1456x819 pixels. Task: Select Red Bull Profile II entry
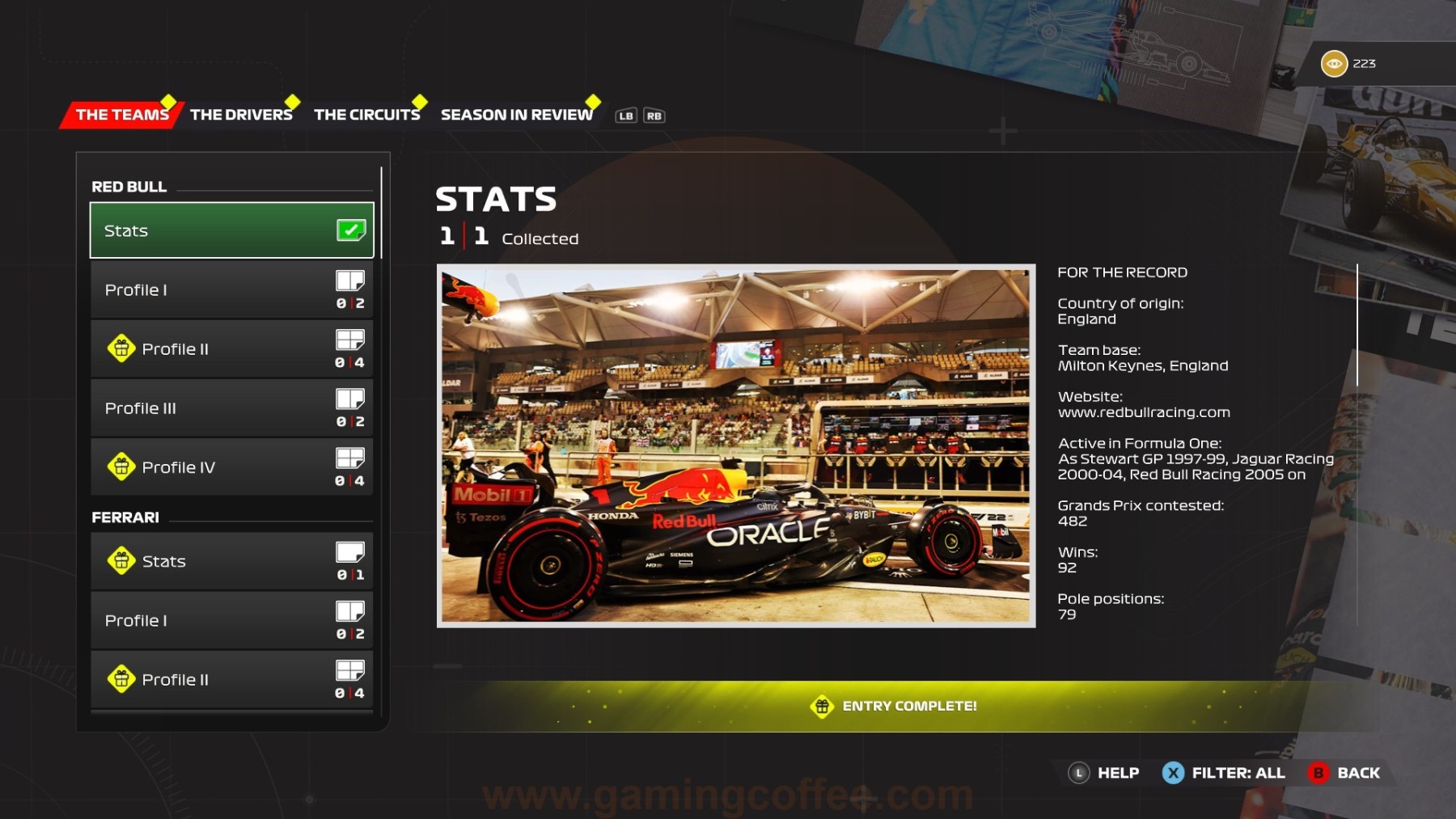coord(231,348)
